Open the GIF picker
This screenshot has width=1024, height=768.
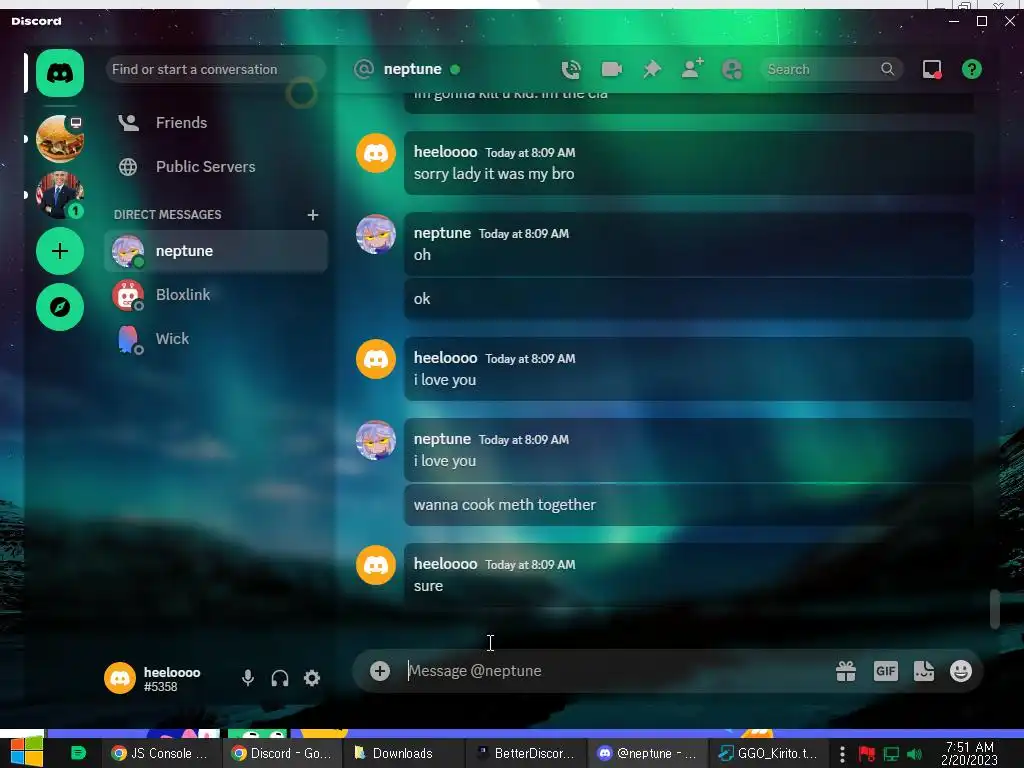click(x=886, y=671)
